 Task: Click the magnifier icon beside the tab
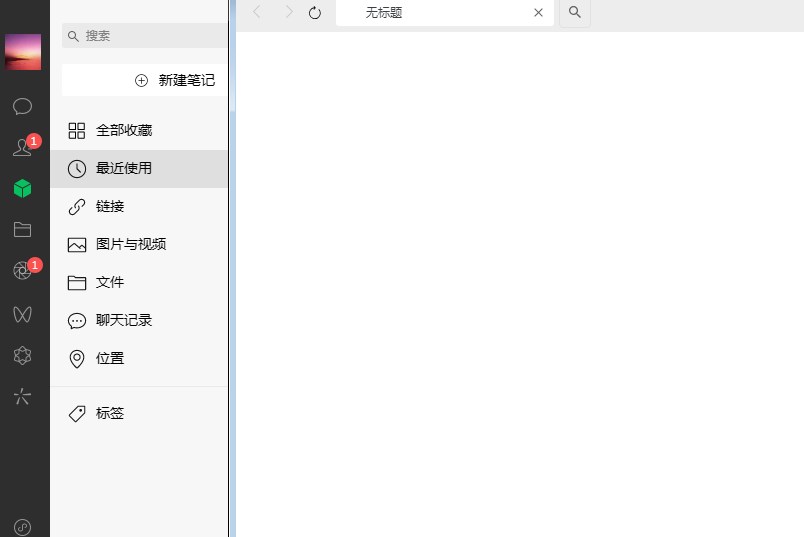pos(574,13)
